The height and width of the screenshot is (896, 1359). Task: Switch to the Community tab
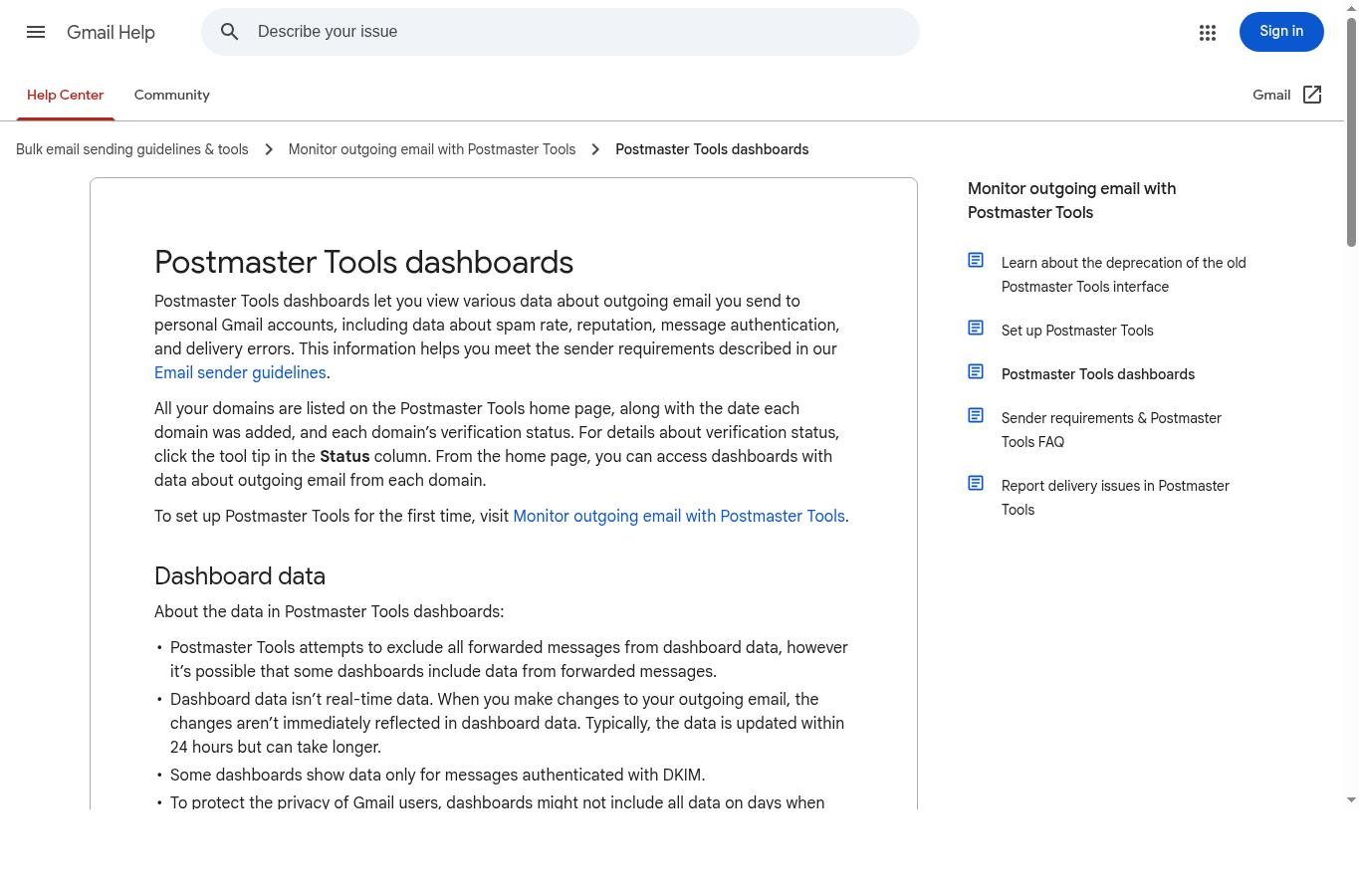pos(172,96)
